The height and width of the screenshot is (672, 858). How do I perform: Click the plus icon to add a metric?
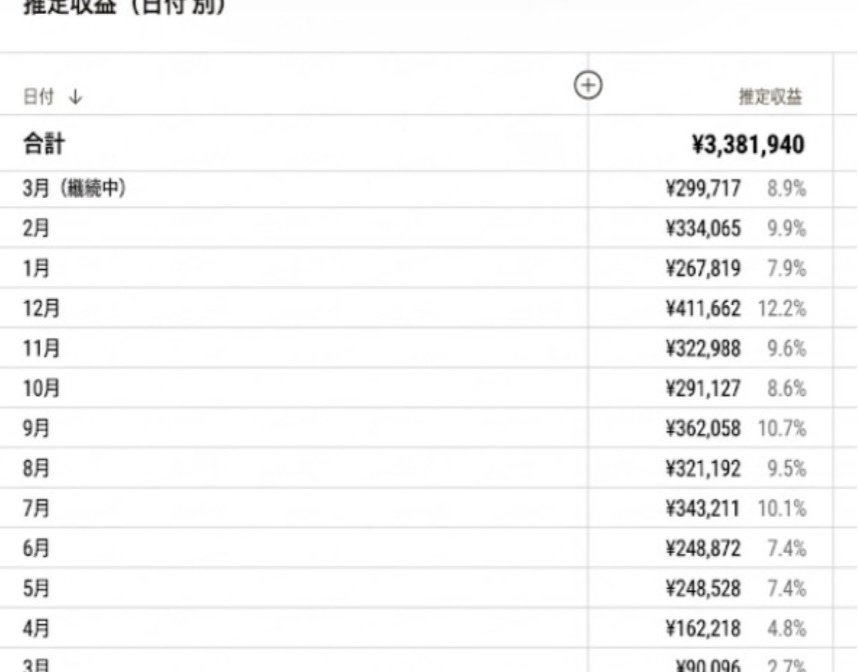588,86
